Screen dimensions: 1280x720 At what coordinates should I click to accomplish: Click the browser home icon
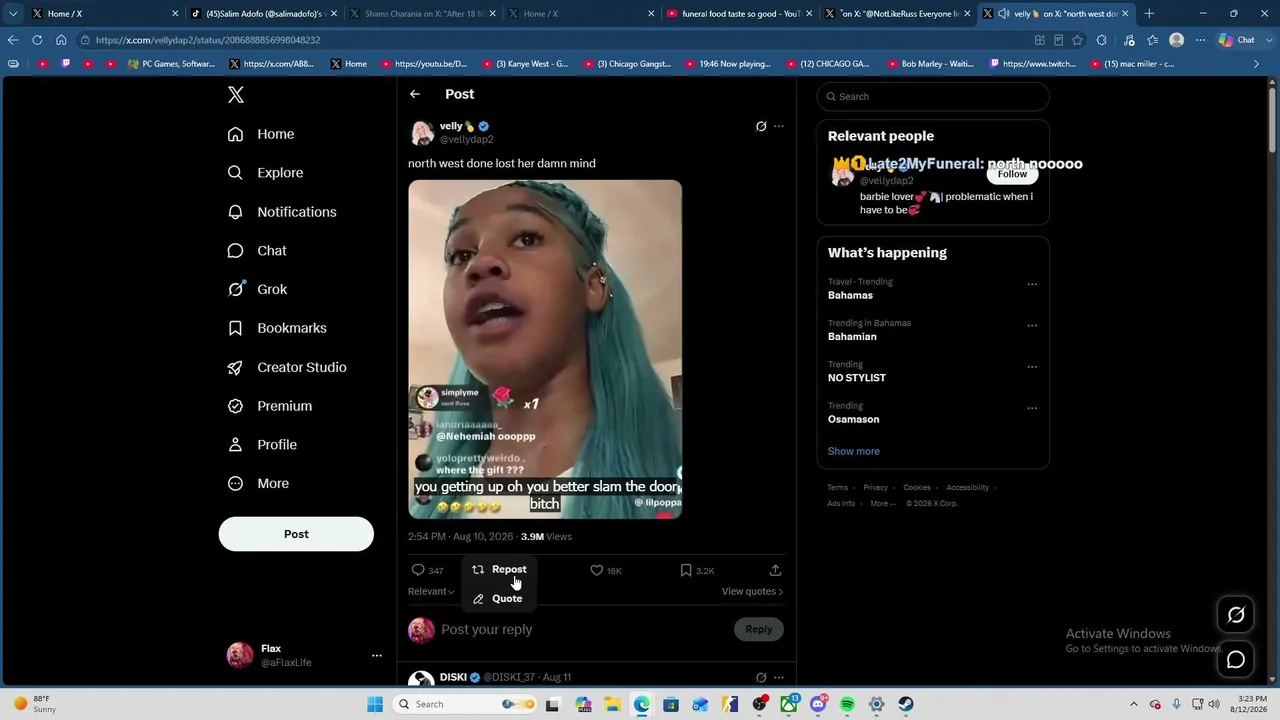(x=61, y=40)
